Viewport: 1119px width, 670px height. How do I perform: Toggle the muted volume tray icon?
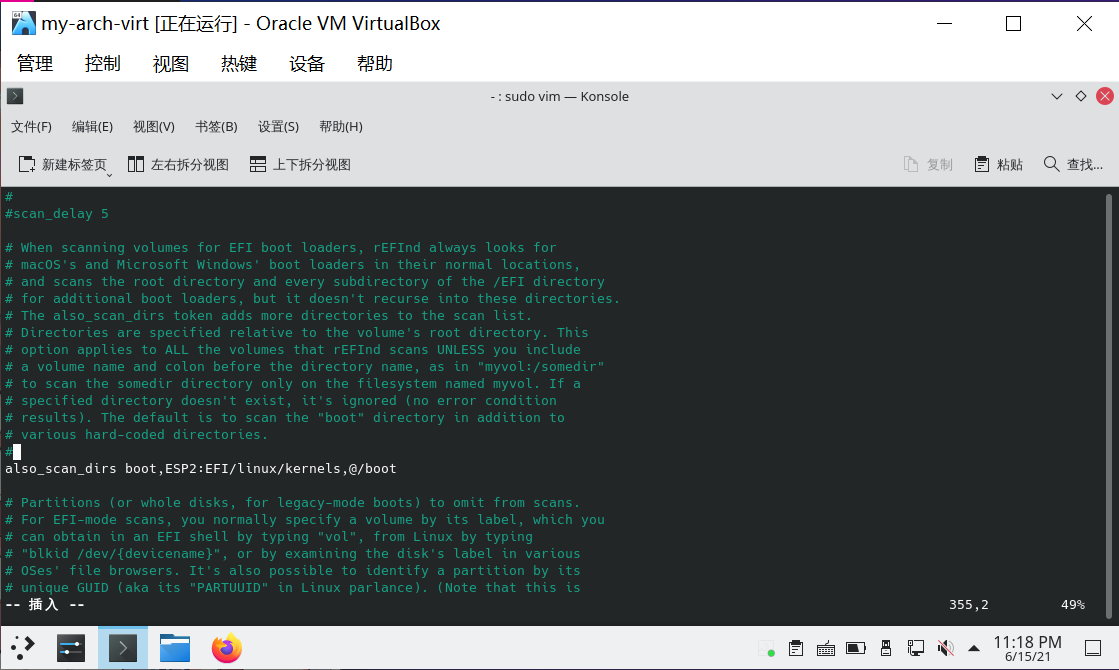(943, 648)
